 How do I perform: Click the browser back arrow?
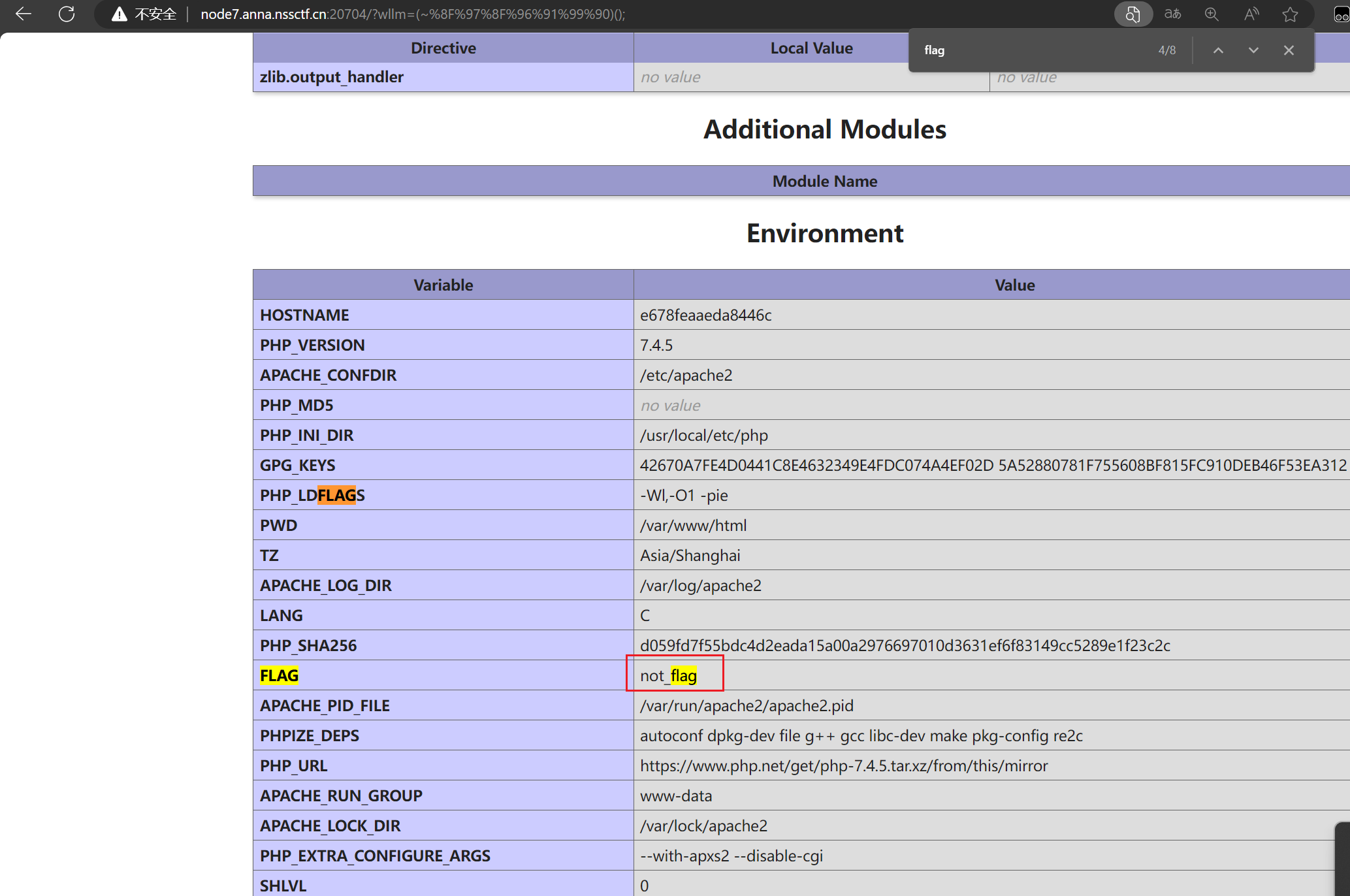pyautogui.click(x=24, y=14)
